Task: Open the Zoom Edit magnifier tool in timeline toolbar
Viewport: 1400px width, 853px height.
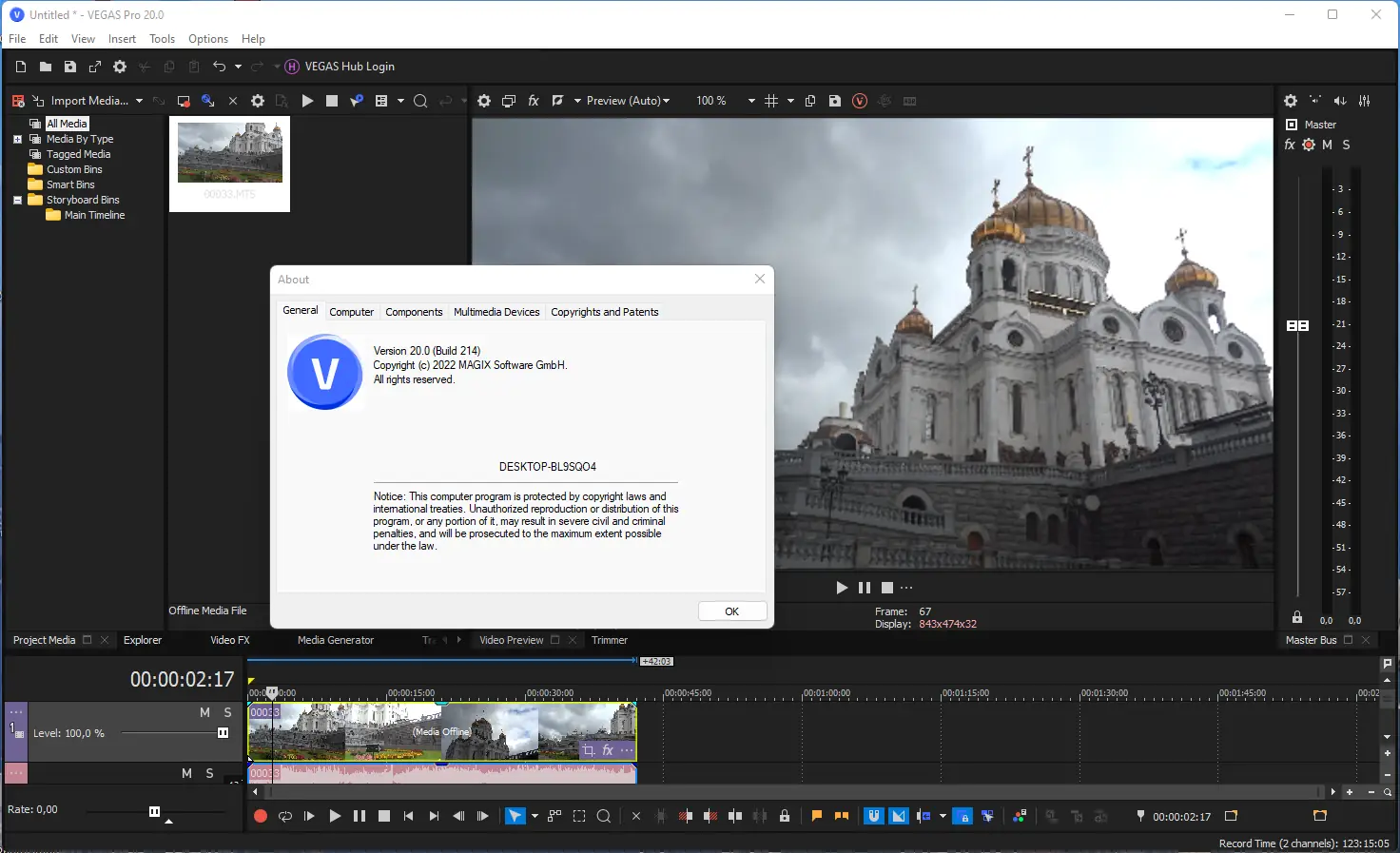Action: (x=603, y=816)
